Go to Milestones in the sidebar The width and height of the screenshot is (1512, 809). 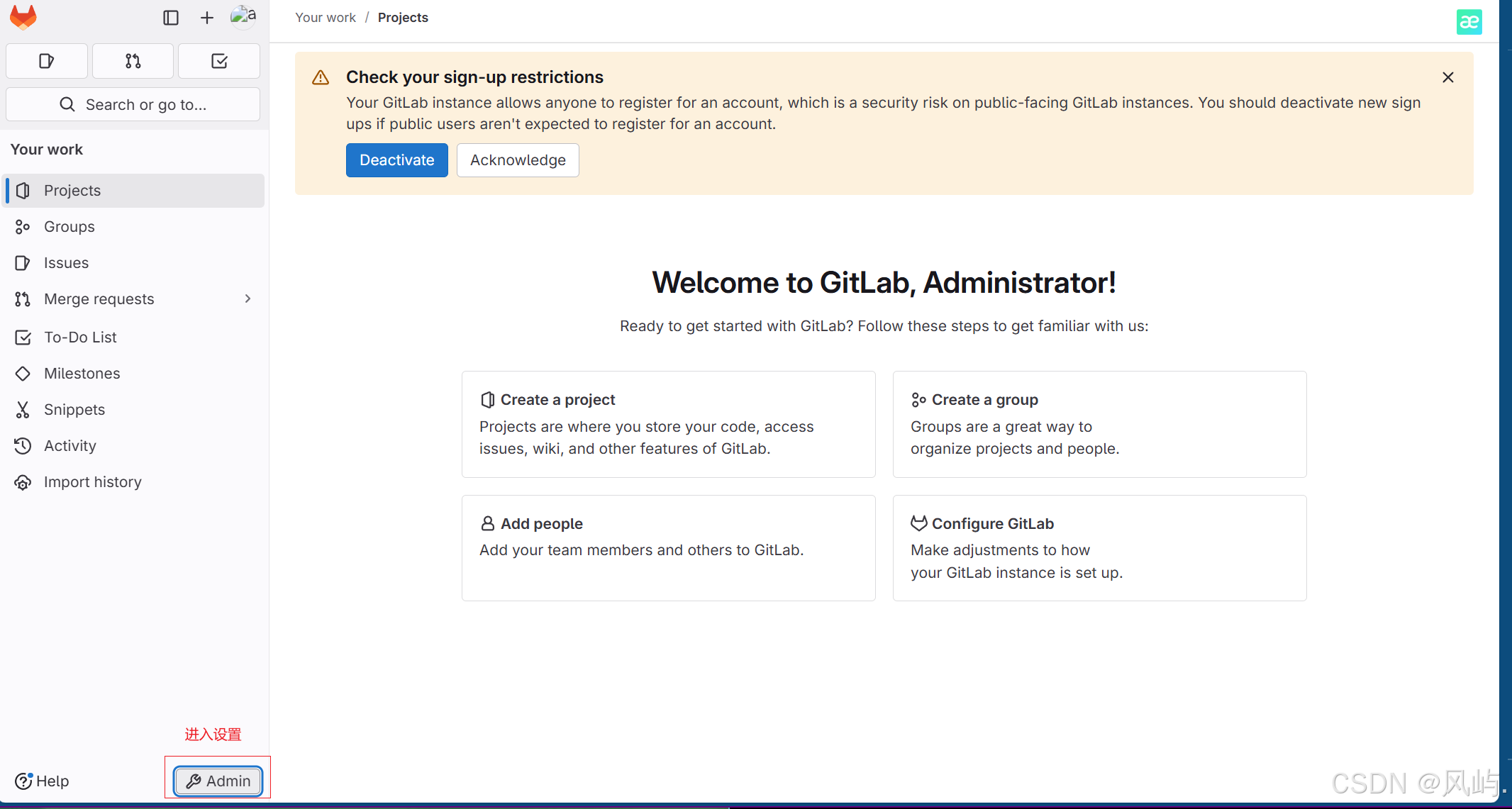tap(82, 374)
